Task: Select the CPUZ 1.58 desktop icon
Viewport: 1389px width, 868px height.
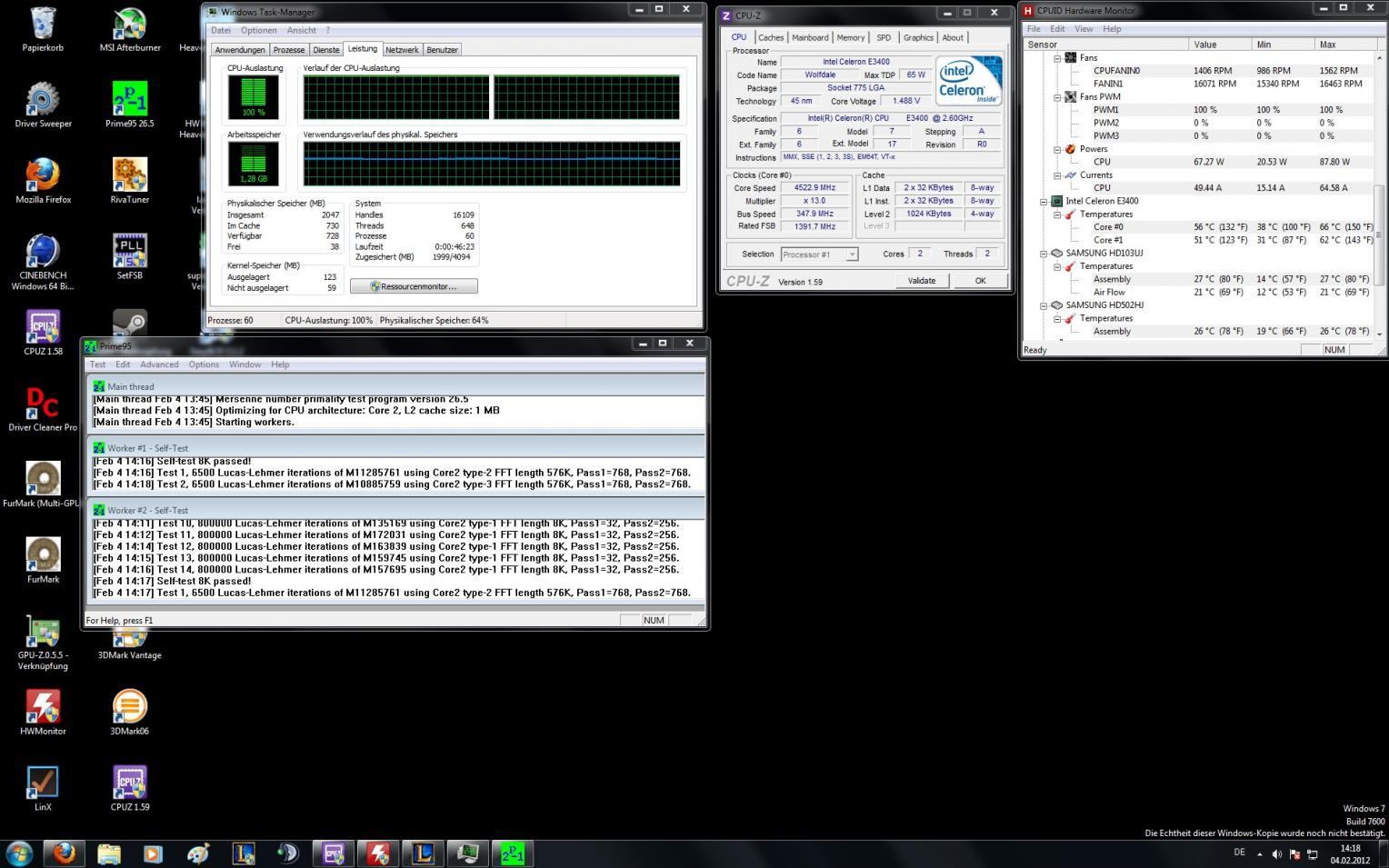Action: [x=43, y=334]
